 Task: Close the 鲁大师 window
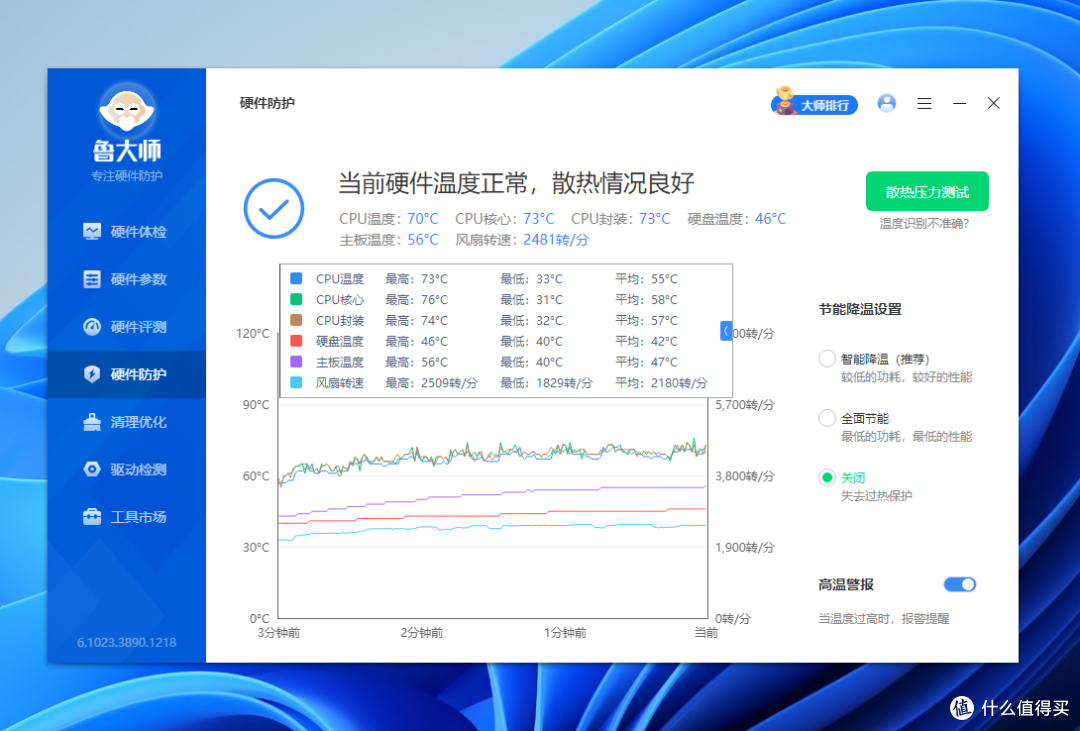point(993,103)
